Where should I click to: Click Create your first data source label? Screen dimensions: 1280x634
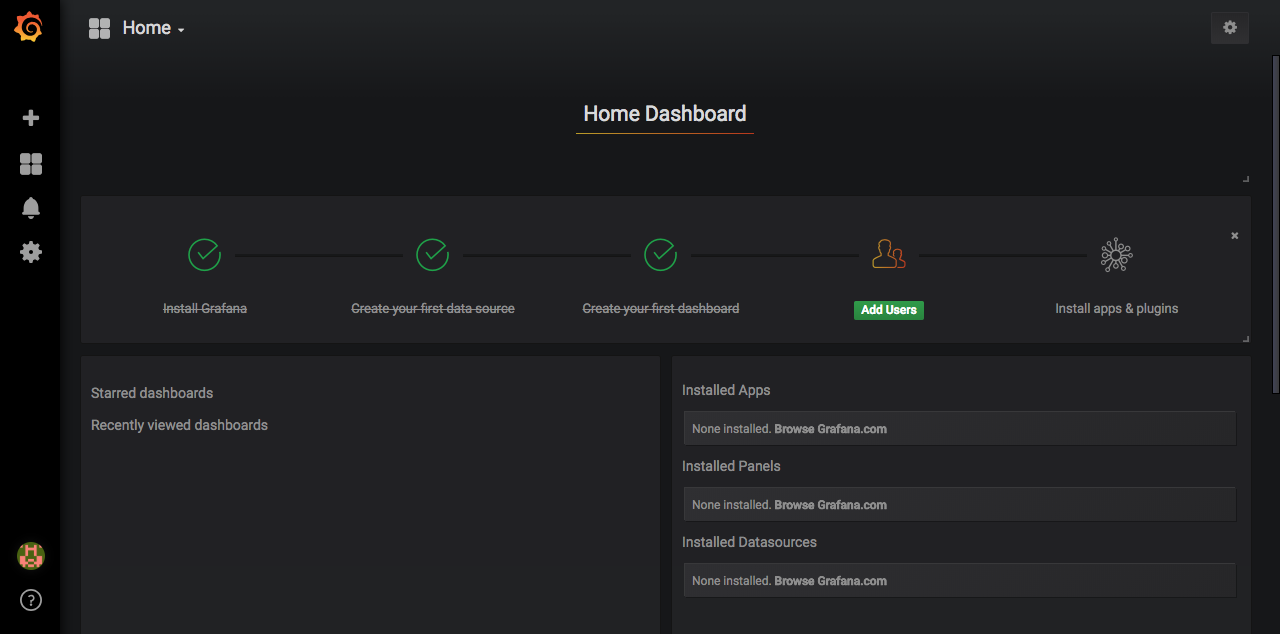click(433, 309)
